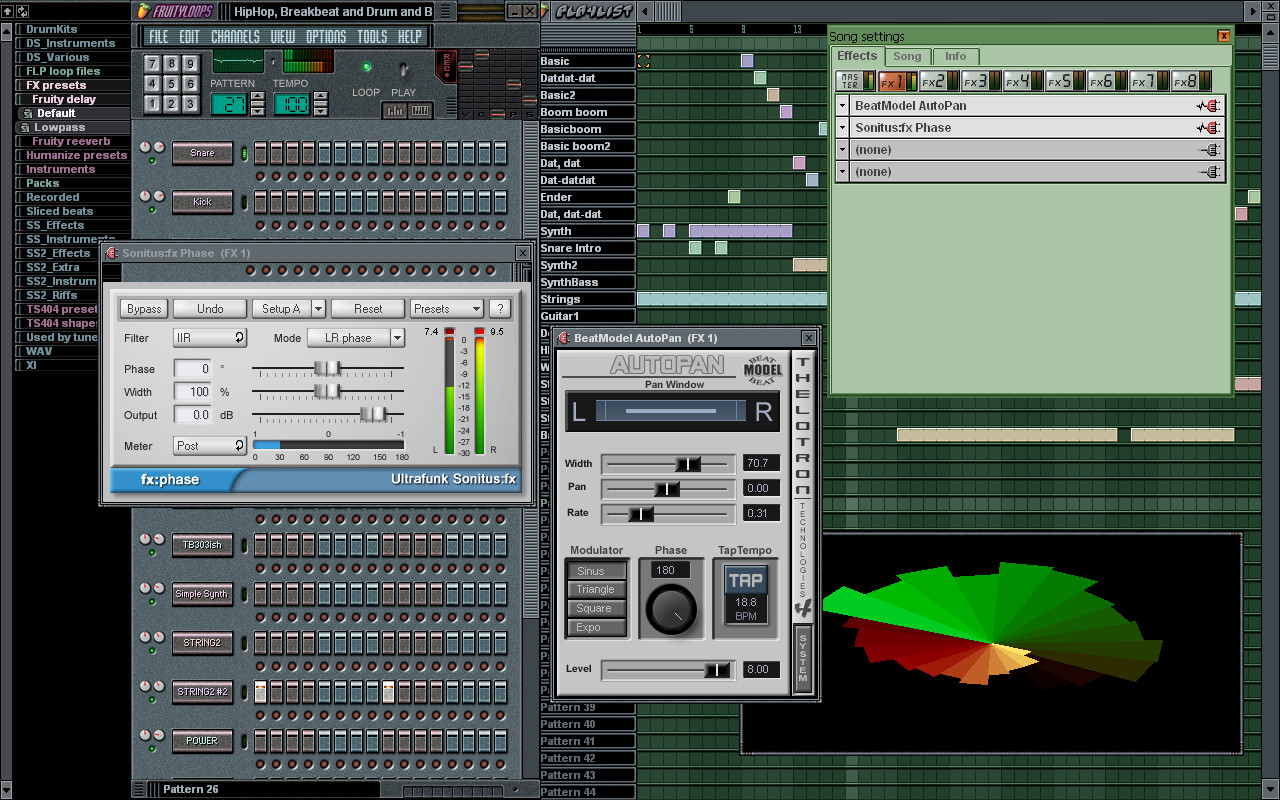
Task: Open the piano keyboard view button
Action: [x=421, y=110]
